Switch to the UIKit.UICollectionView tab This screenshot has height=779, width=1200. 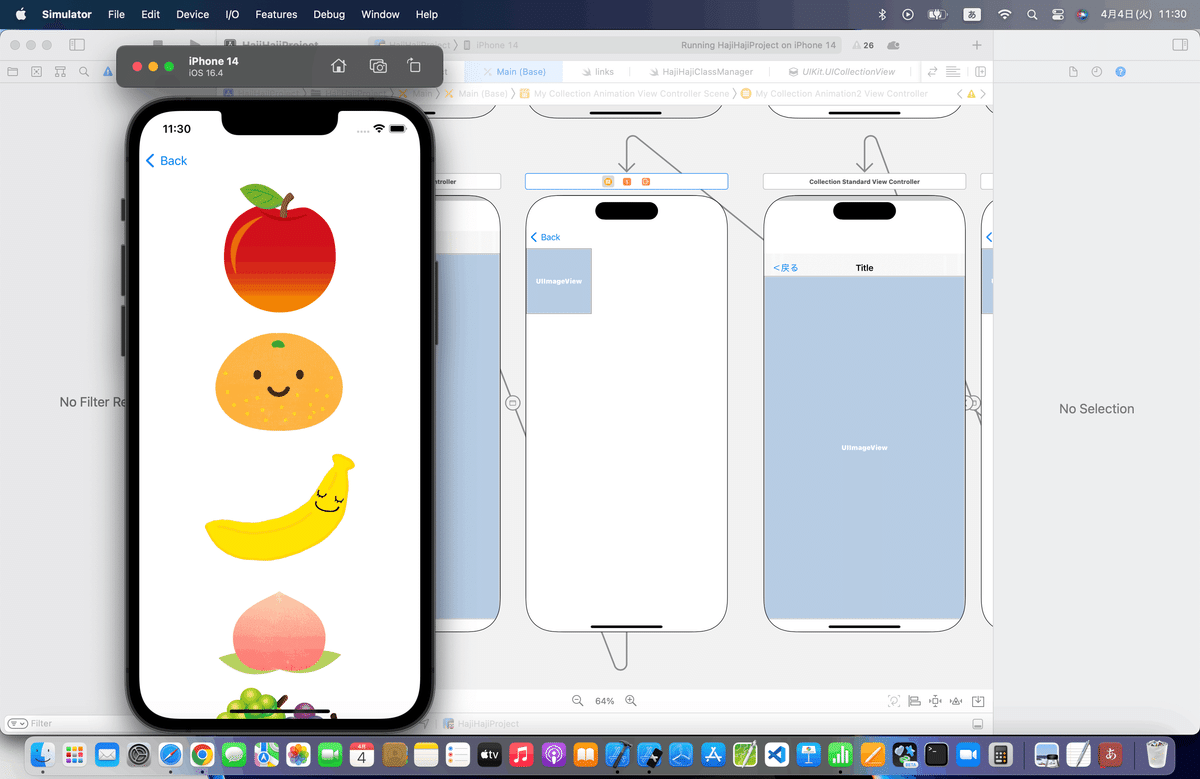[x=841, y=72]
